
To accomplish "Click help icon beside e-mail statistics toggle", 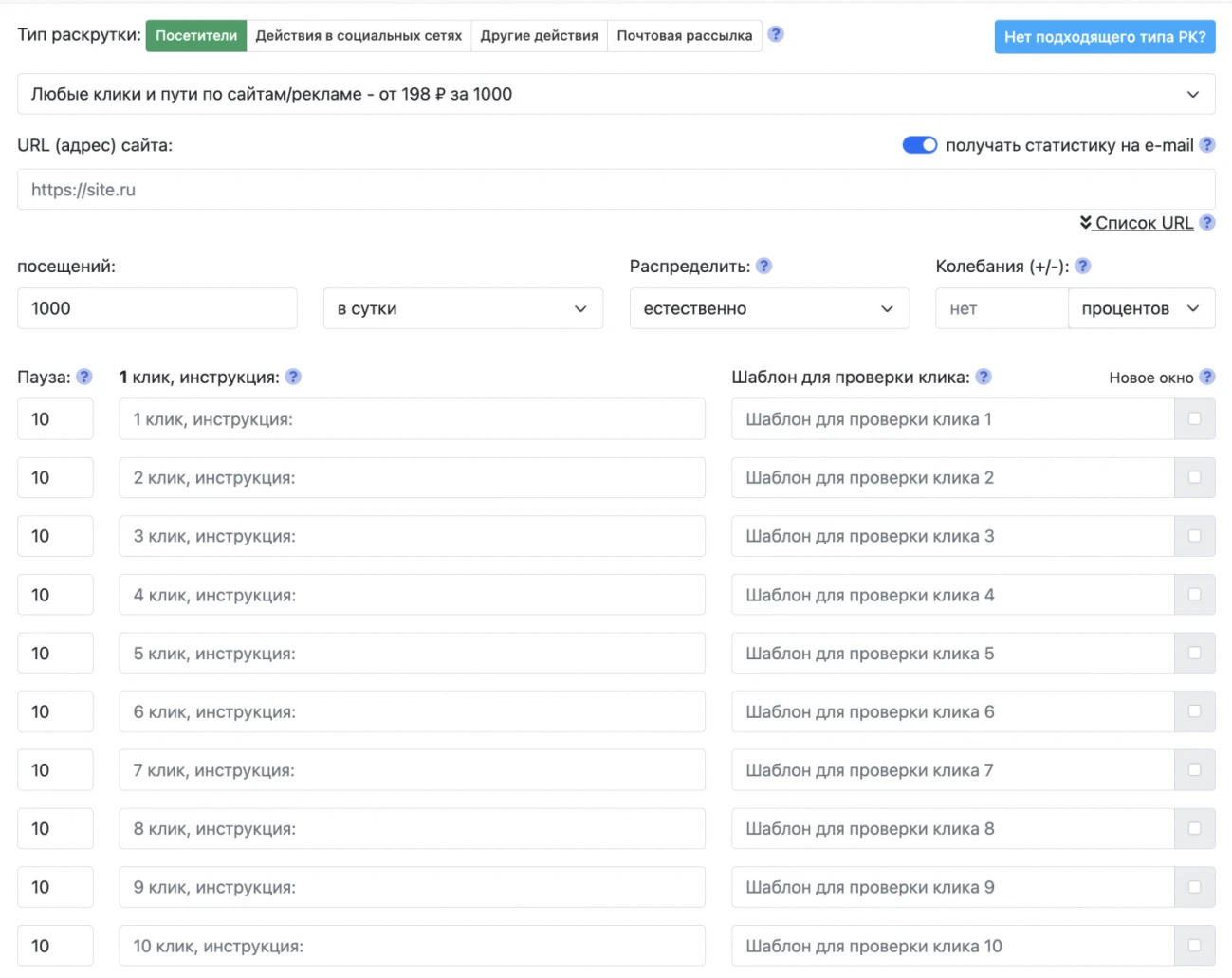I will coord(1206,145).
